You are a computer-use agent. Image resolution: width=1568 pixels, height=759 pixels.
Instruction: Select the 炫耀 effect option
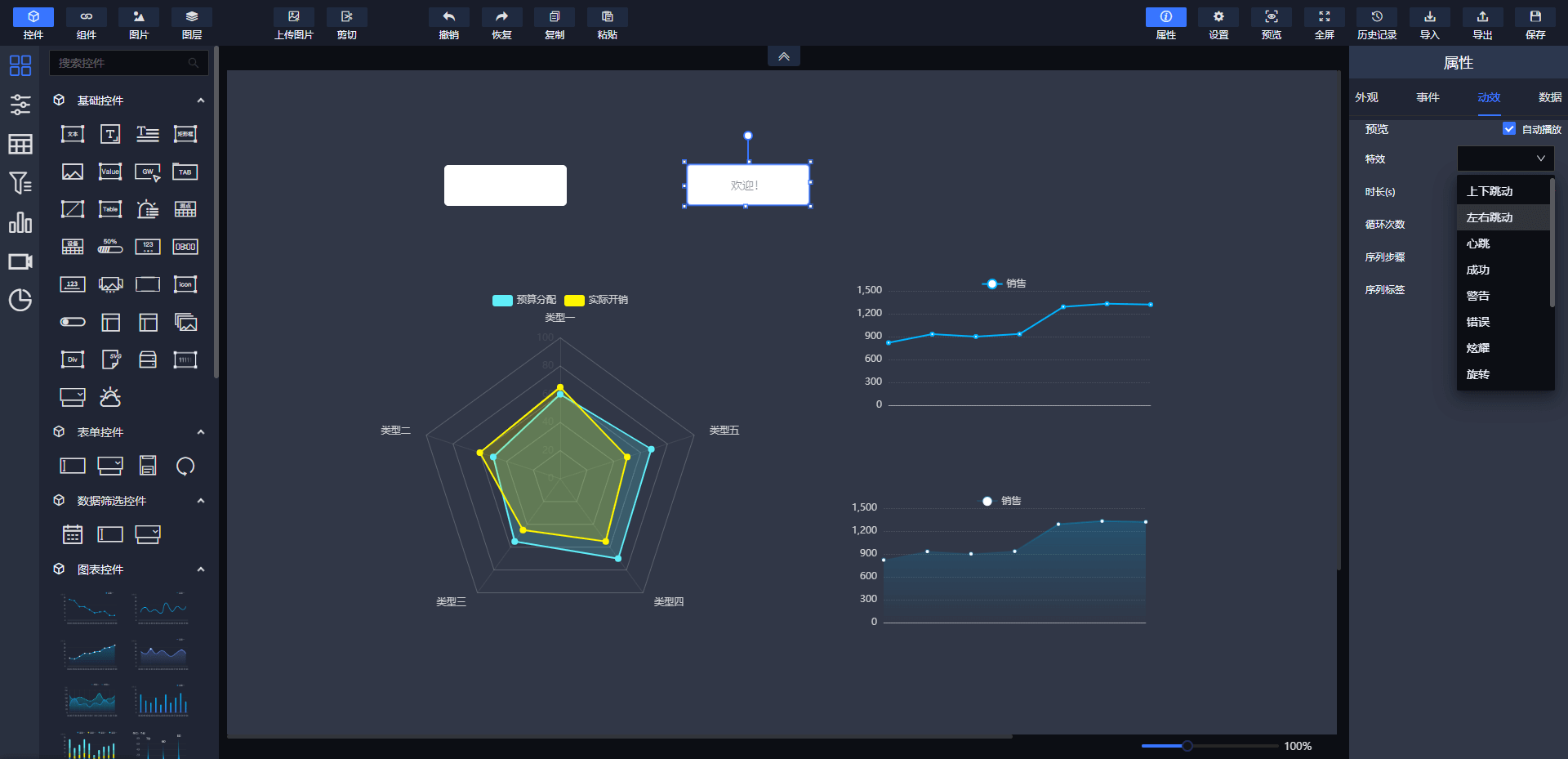coord(1503,348)
